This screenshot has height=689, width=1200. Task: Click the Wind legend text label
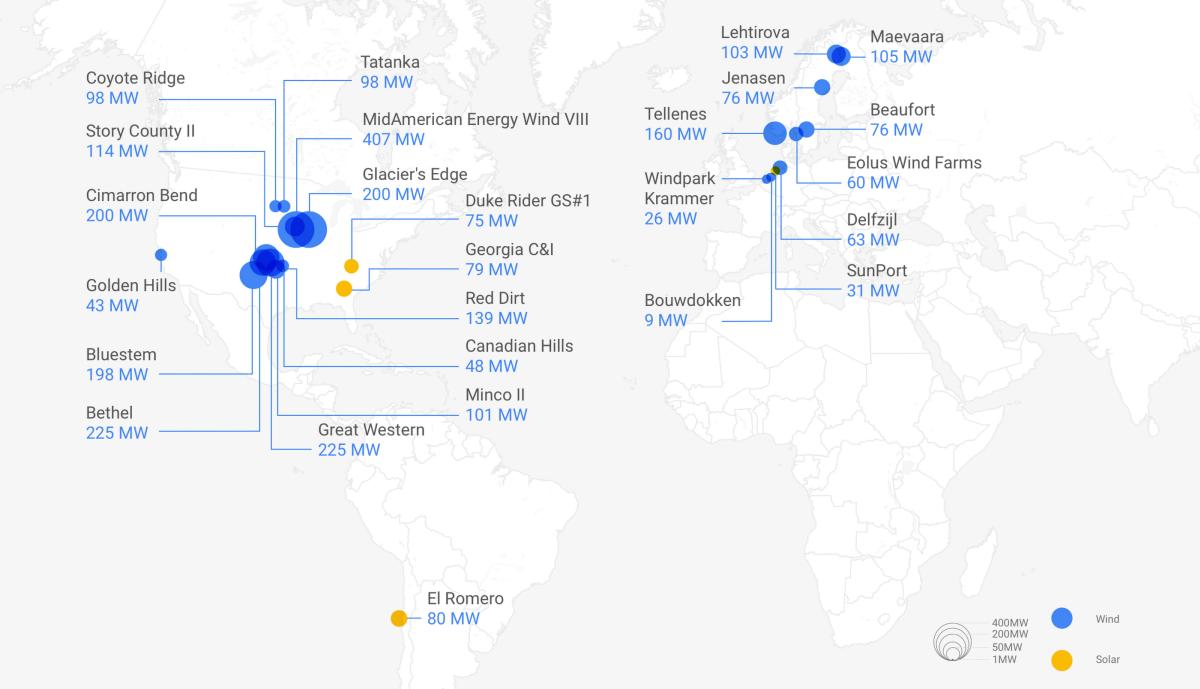tap(1107, 619)
